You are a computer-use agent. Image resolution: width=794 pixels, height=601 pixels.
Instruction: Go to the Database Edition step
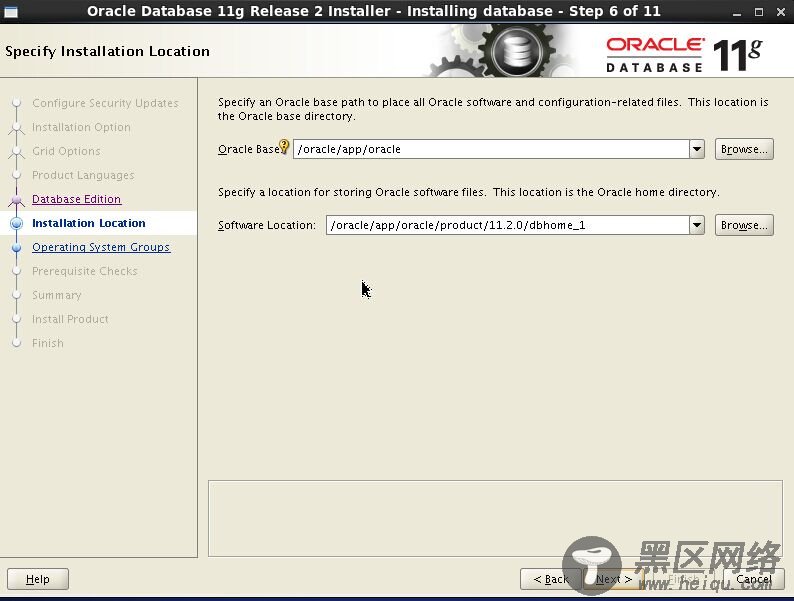[x=76, y=199]
